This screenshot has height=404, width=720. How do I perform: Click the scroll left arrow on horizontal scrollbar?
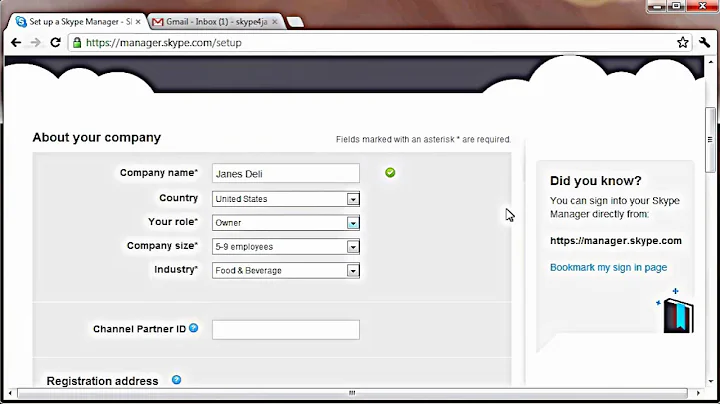point(10,393)
